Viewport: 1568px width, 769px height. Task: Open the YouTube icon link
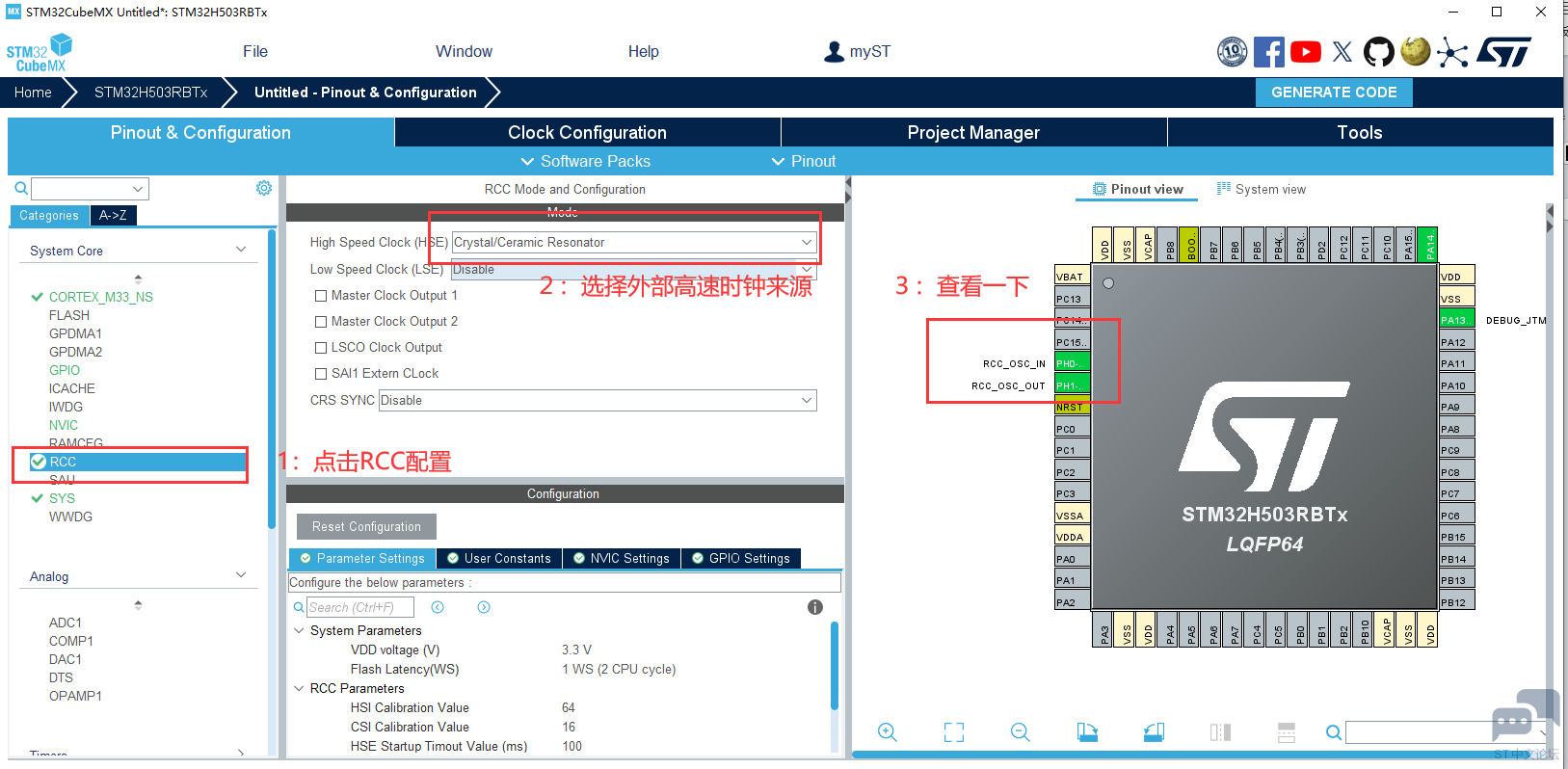1306,52
